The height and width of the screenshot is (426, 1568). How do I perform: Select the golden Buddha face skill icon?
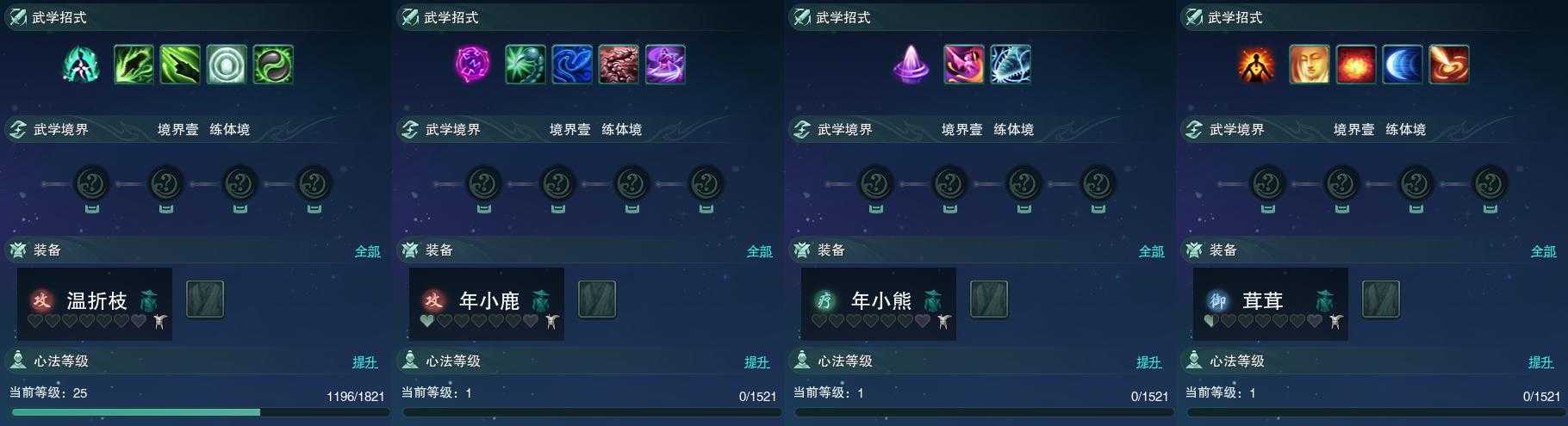[x=1309, y=65]
